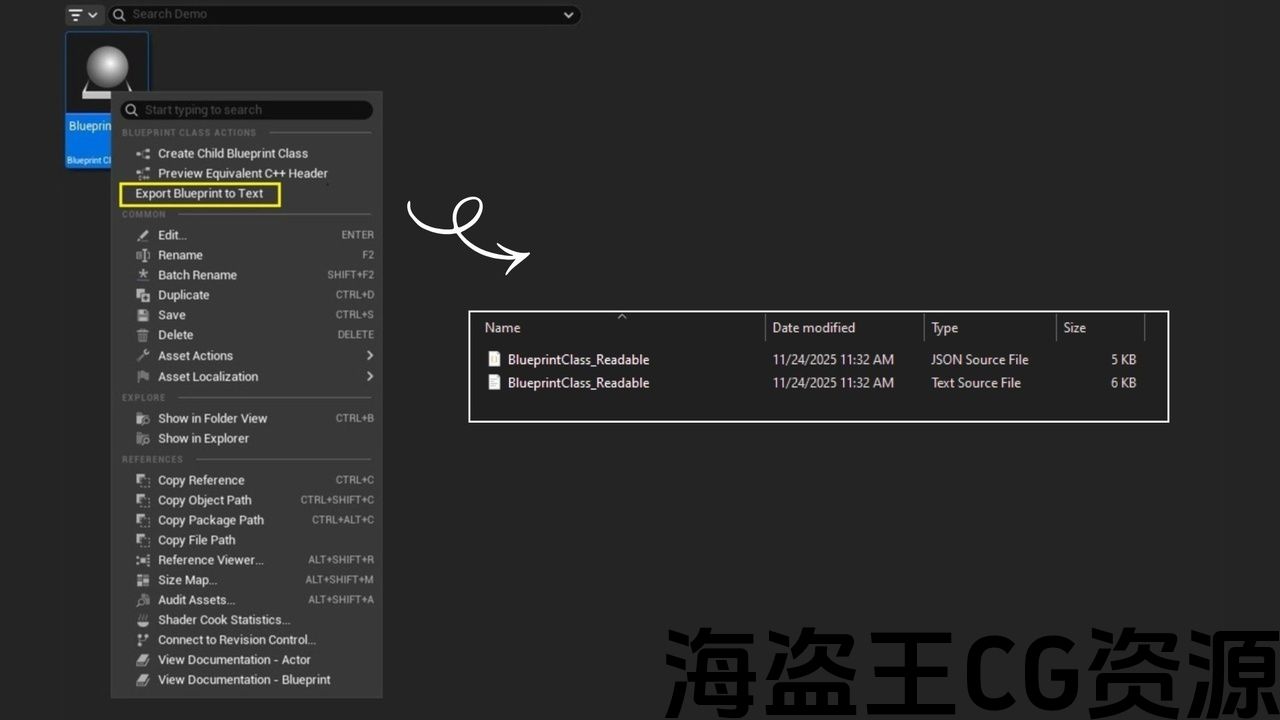
Task: Expand the Search Demo history dropdown arrow
Action: pyautogui.click(x=568, y=15)
